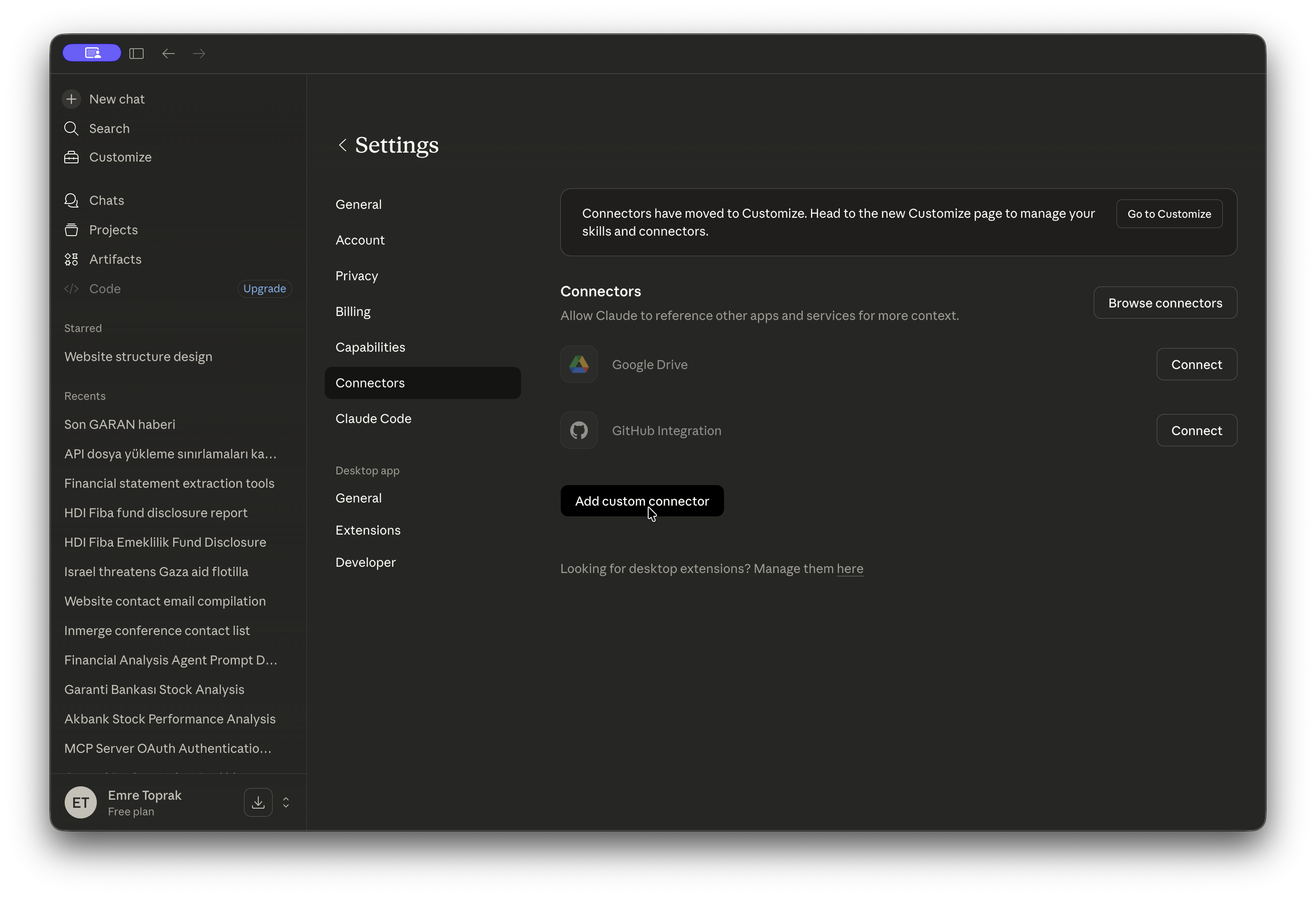Click the Projects folder icon

pyautogui.click(x=71, y=230)
